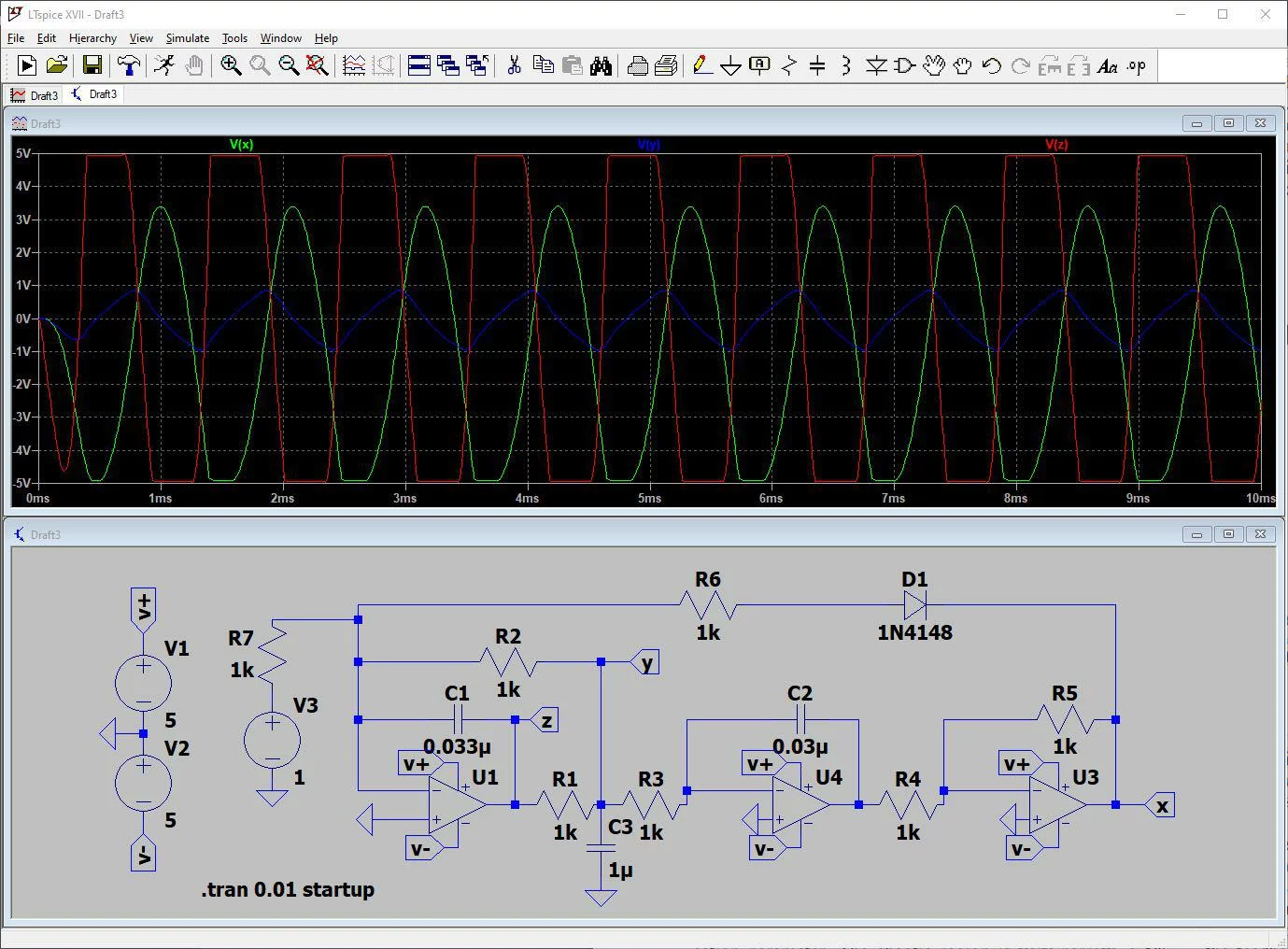Click the red V(z) trace label

coord(1056,145)
